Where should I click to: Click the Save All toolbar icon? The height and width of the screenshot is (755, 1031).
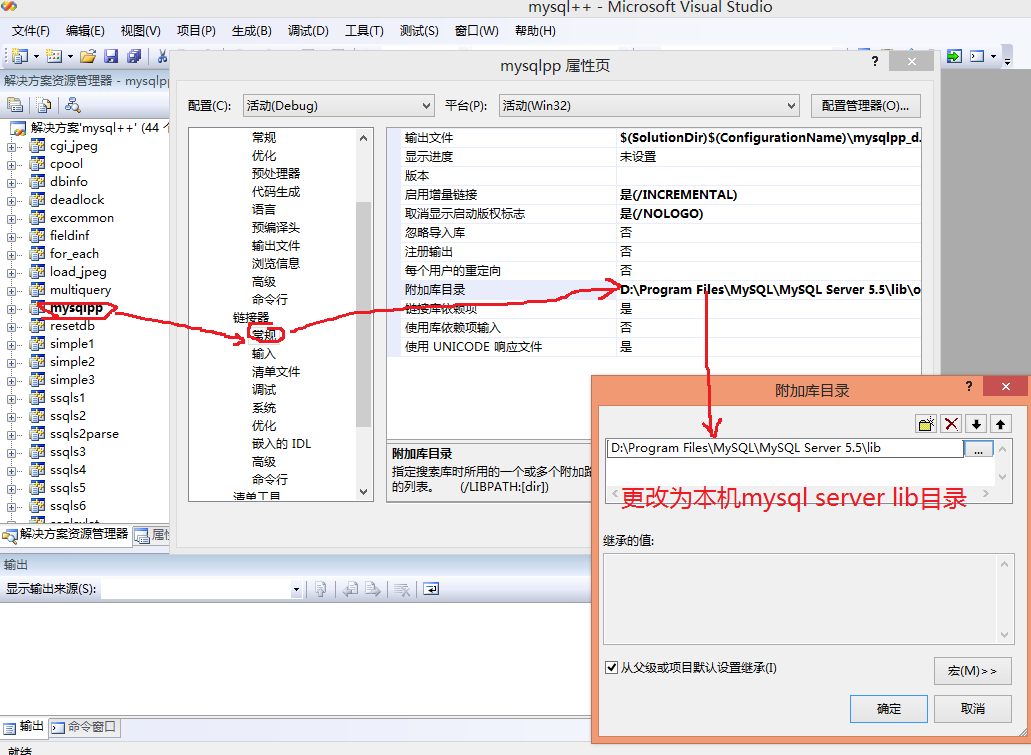[x=134, y=57]
